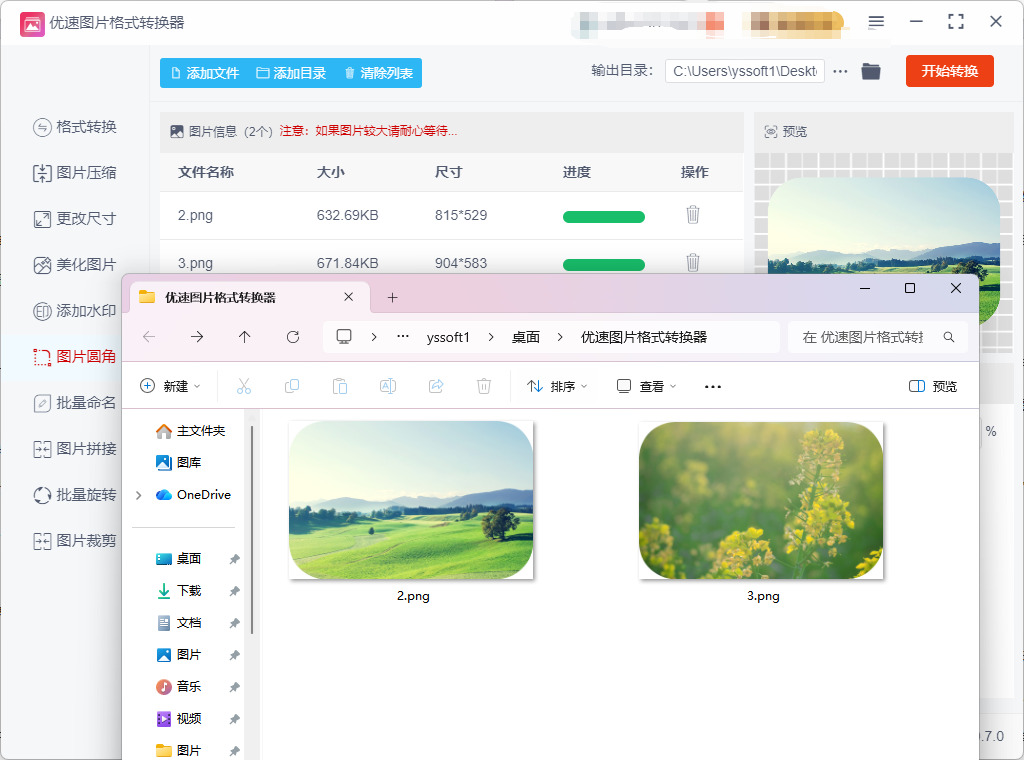The width and height of the screenshot is (1024, 760).
Task: Open 下载 in Explorer quick access
Action: click(179, 591)
